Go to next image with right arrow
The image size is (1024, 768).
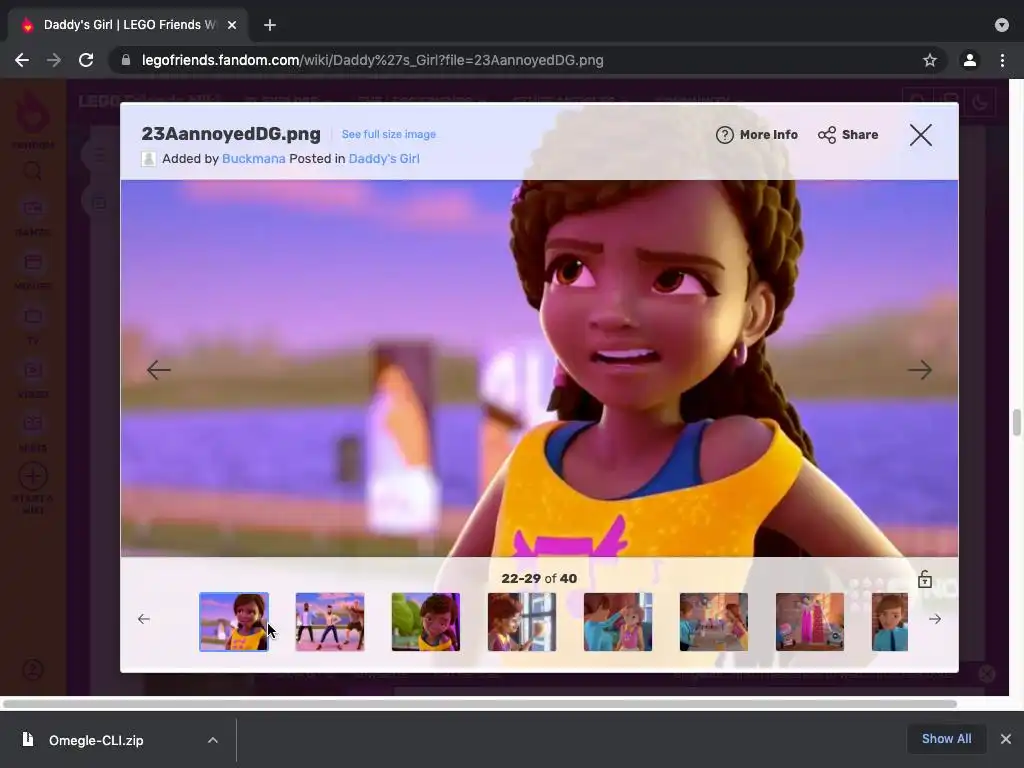click(920, 370)
